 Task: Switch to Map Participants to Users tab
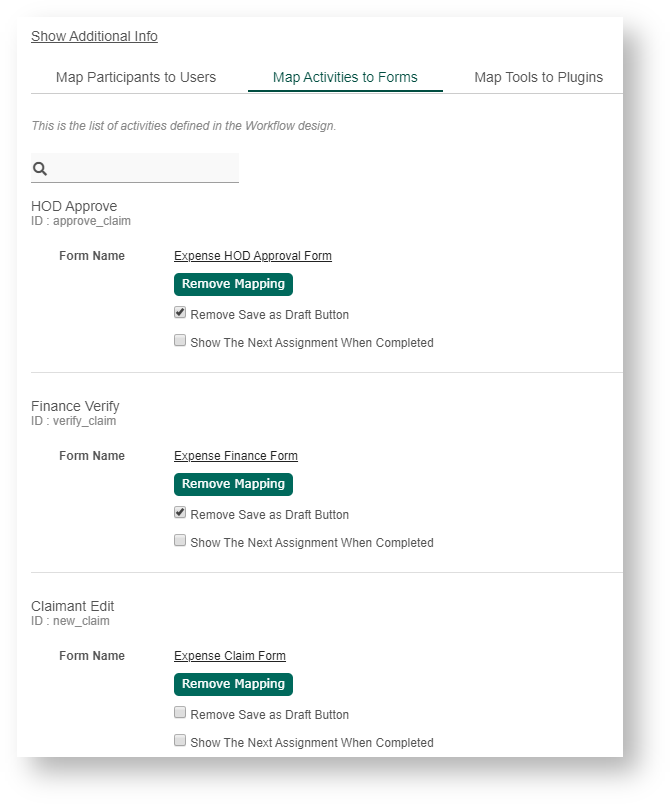click(x=136, y=77)
